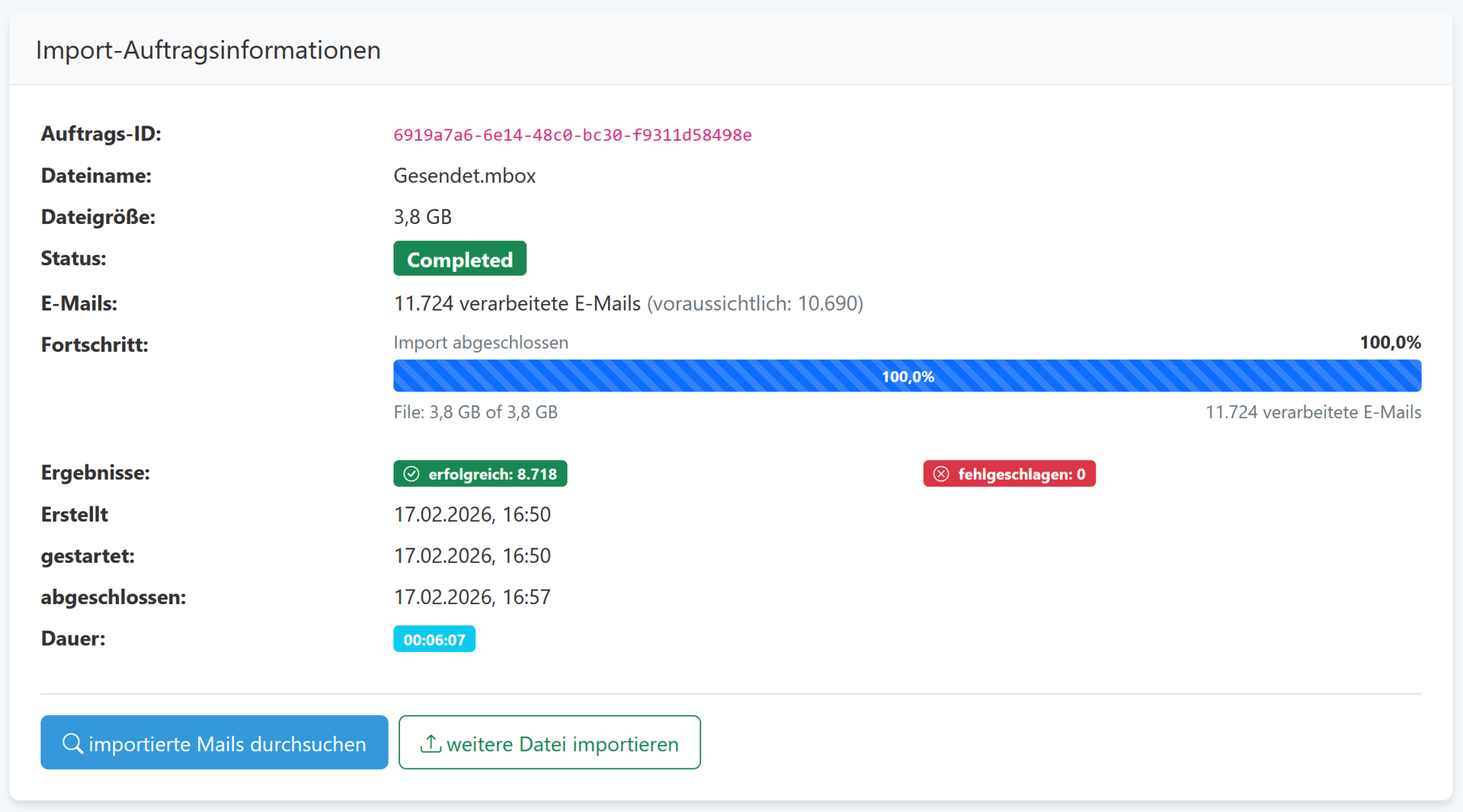The height and width of the screenshot is (812, 1463).
Task: Click the Status: label
Action: click(x=73, y=258)
